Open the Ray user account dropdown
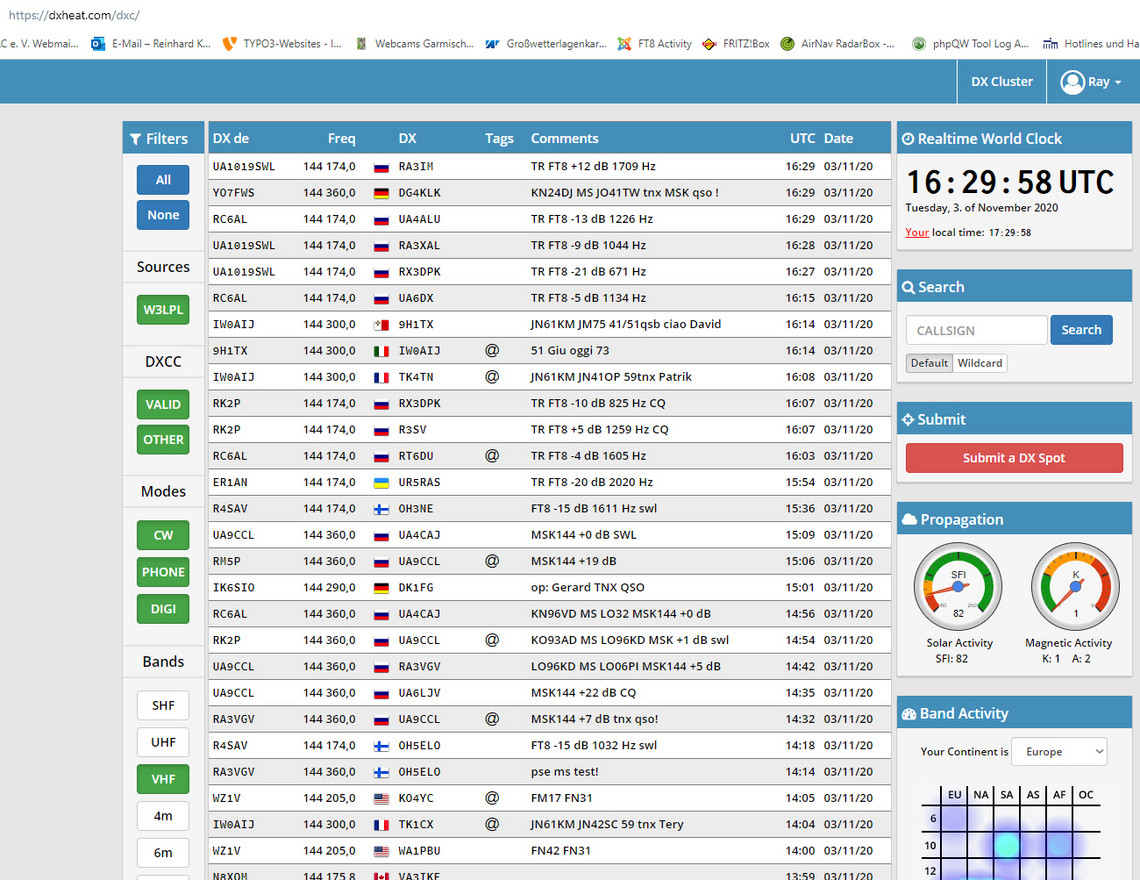The width and height of the screenshot is (1140, 880). click(x=1091, y=81)
